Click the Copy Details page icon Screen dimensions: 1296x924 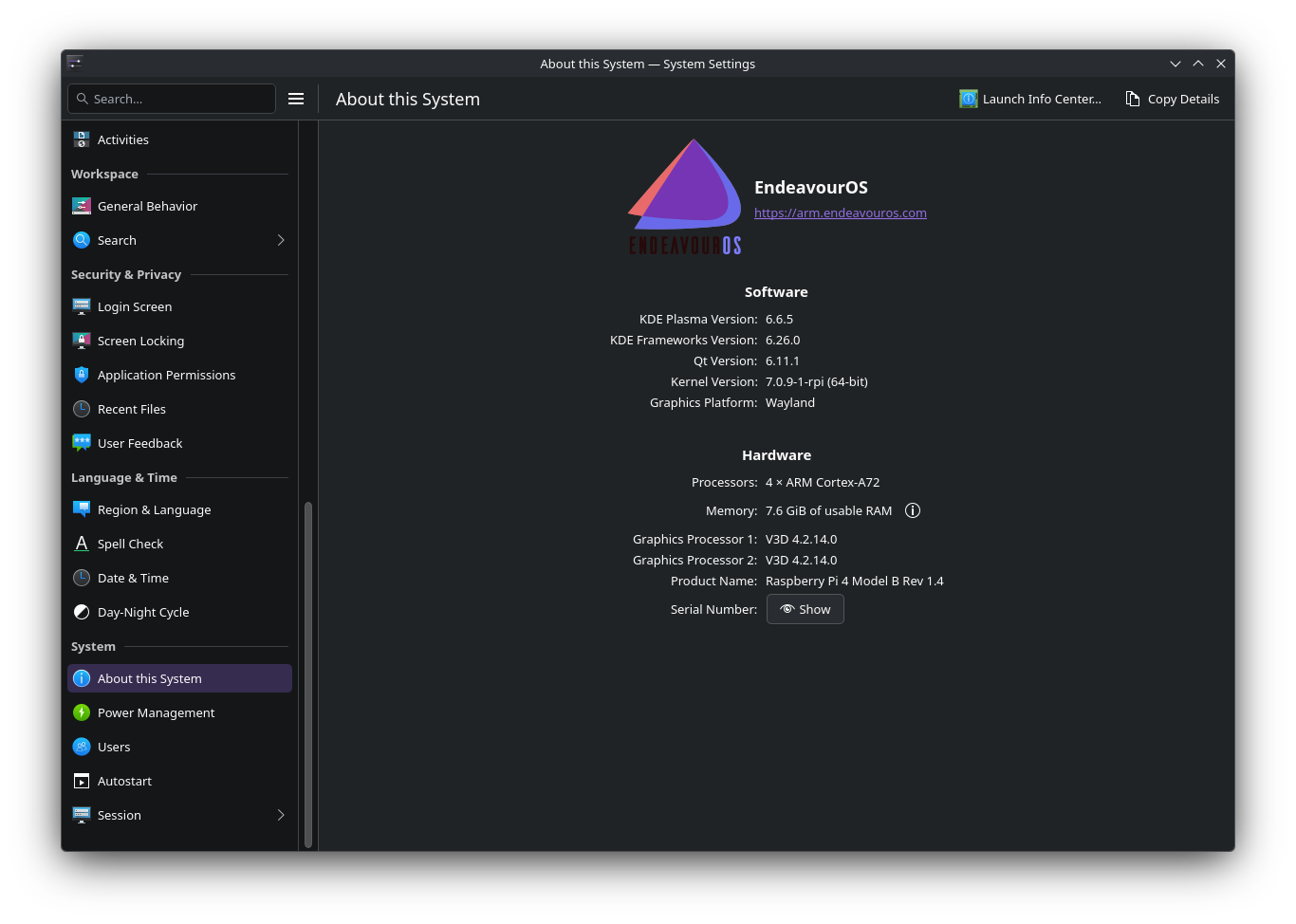[1133, 99]
